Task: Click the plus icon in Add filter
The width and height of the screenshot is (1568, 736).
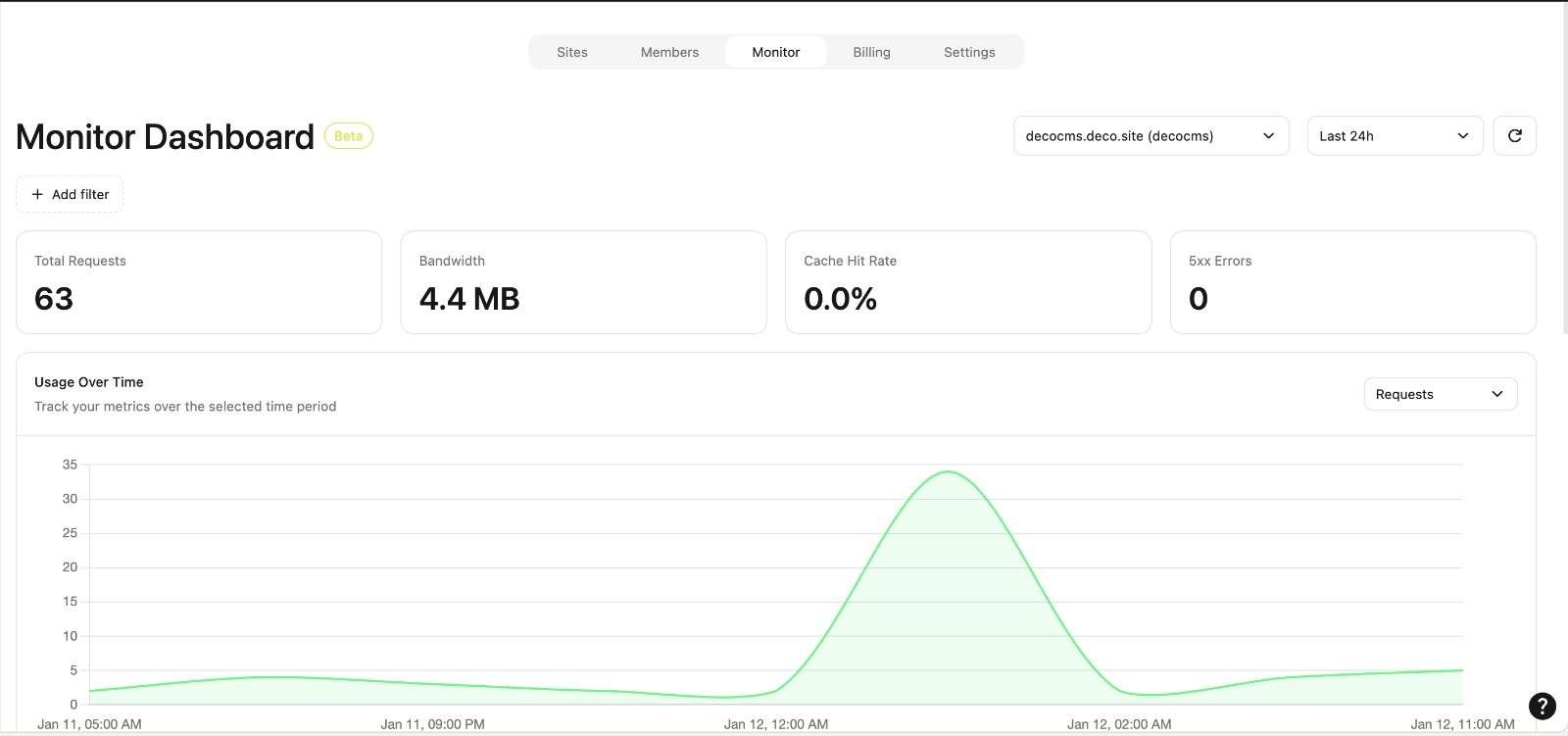Action: click(x=38, y=194)
